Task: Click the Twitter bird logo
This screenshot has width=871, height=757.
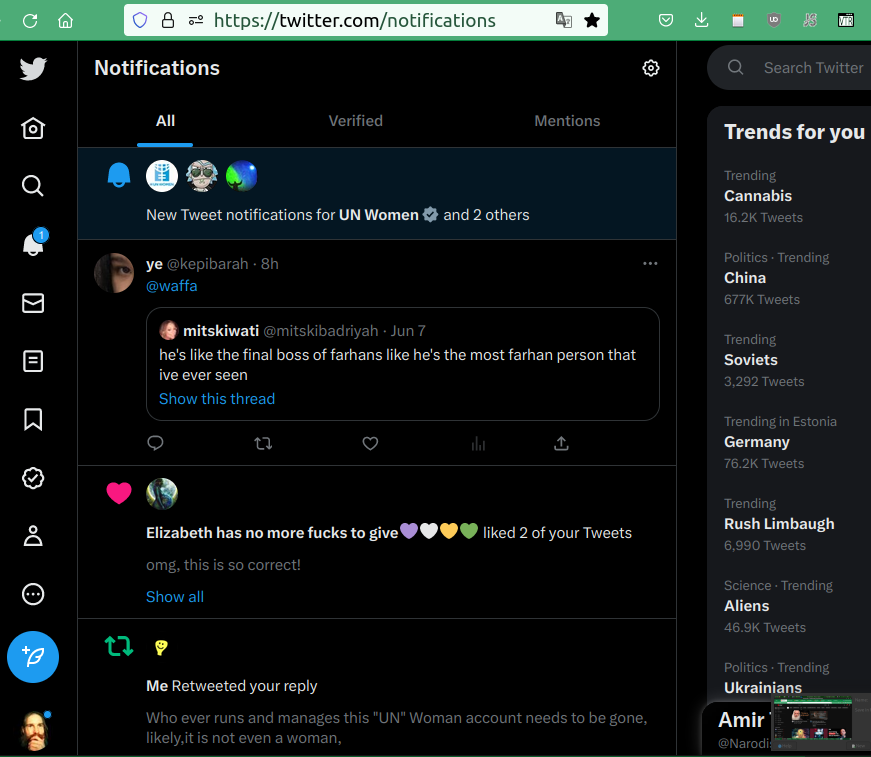Action: [x=33, y=69]
